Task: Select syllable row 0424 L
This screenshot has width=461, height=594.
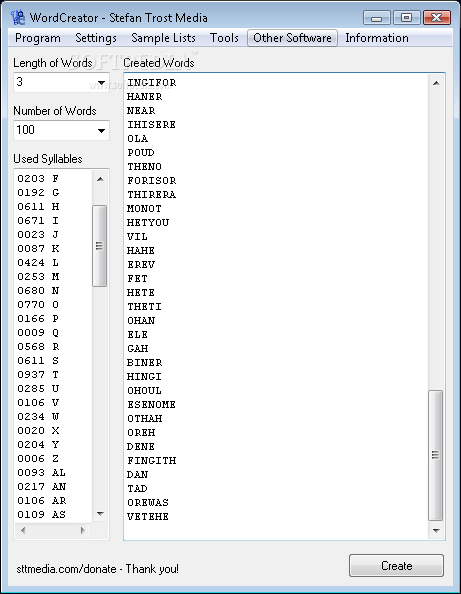Action: (38, 263)
